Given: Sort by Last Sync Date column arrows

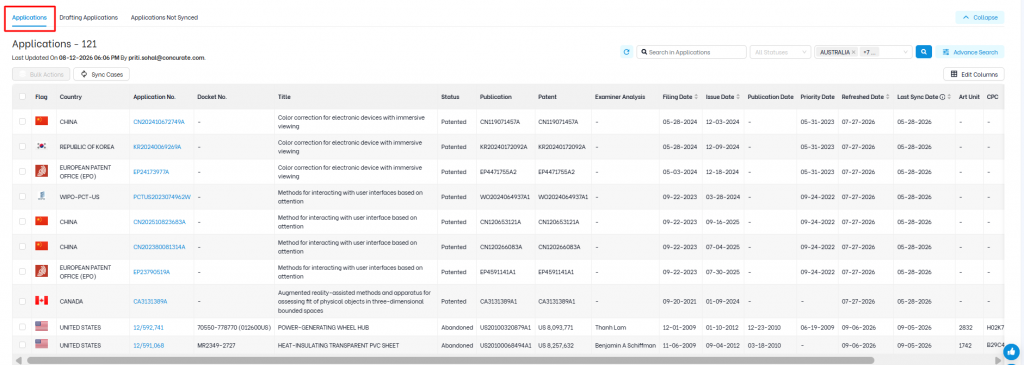Looking at the screenshot, I should point(950,97).
